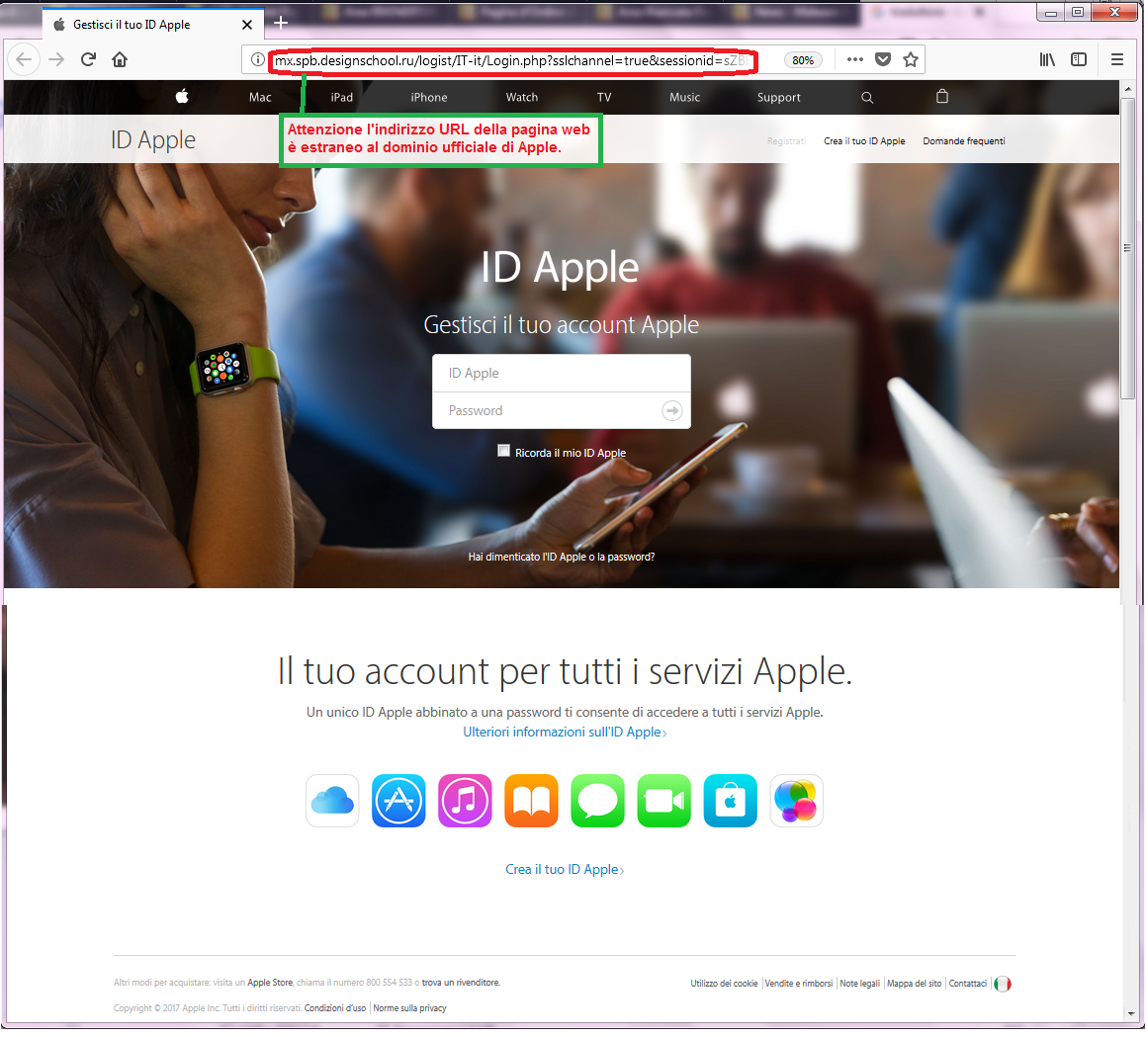Reset zoom using the 80% indicator
1148x1037 pixels.
[805, 60]
